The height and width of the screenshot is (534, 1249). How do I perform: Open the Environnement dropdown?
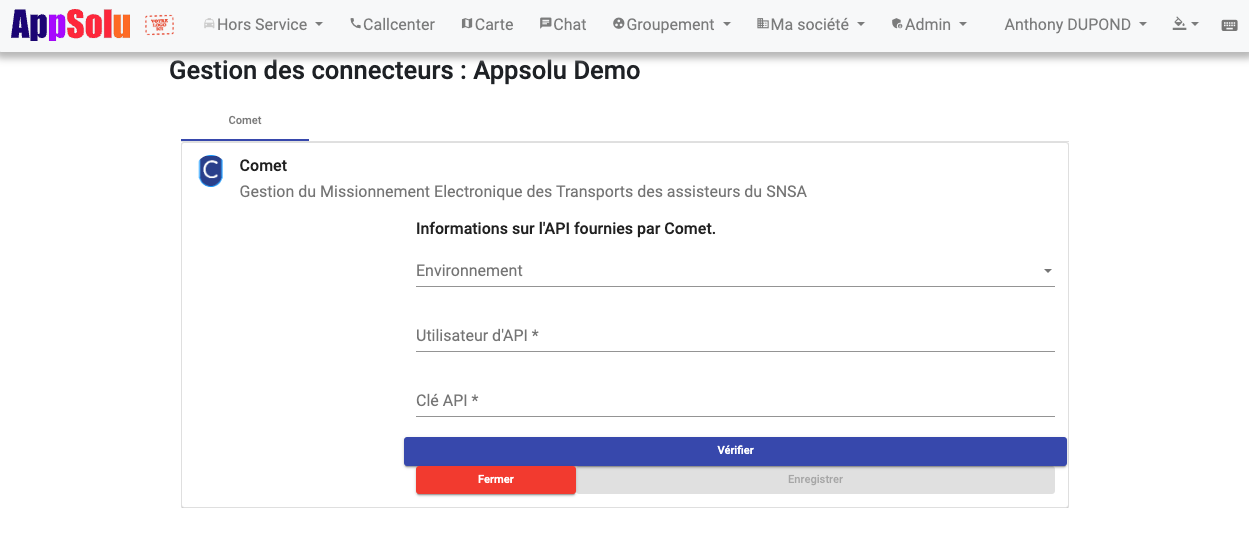coord(735,270)
